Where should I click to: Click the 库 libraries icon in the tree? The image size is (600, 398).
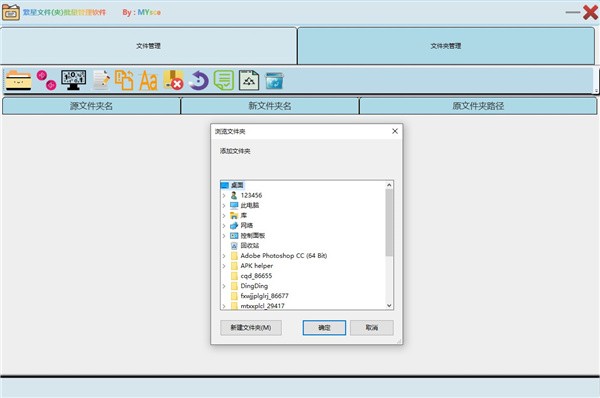[234, 215]
